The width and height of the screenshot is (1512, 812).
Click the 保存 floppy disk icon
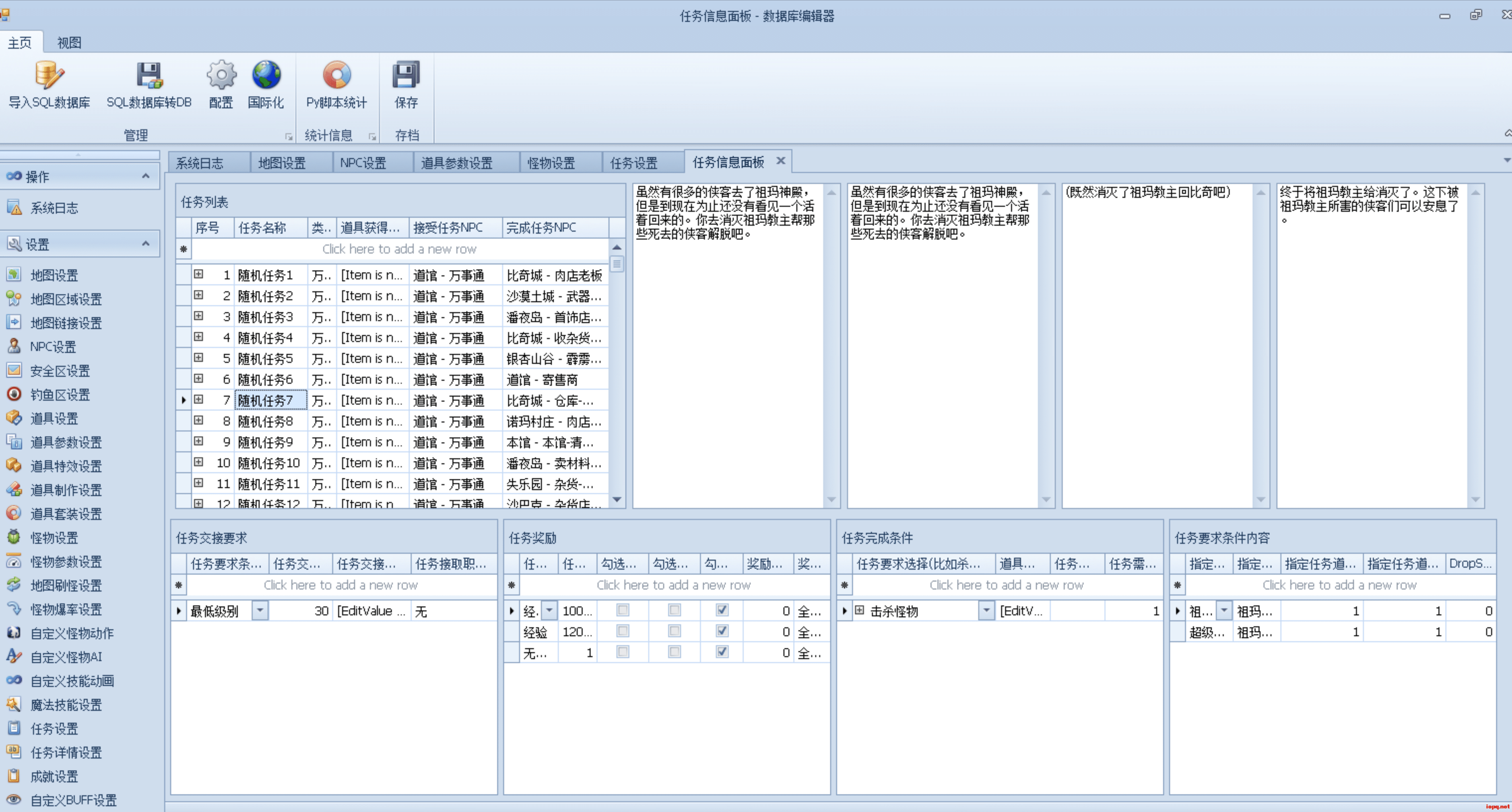[x=406, y=75]
